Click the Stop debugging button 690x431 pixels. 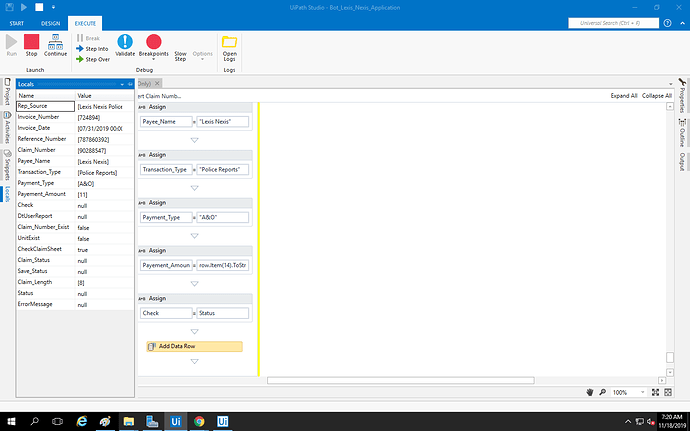pos(31,45)
